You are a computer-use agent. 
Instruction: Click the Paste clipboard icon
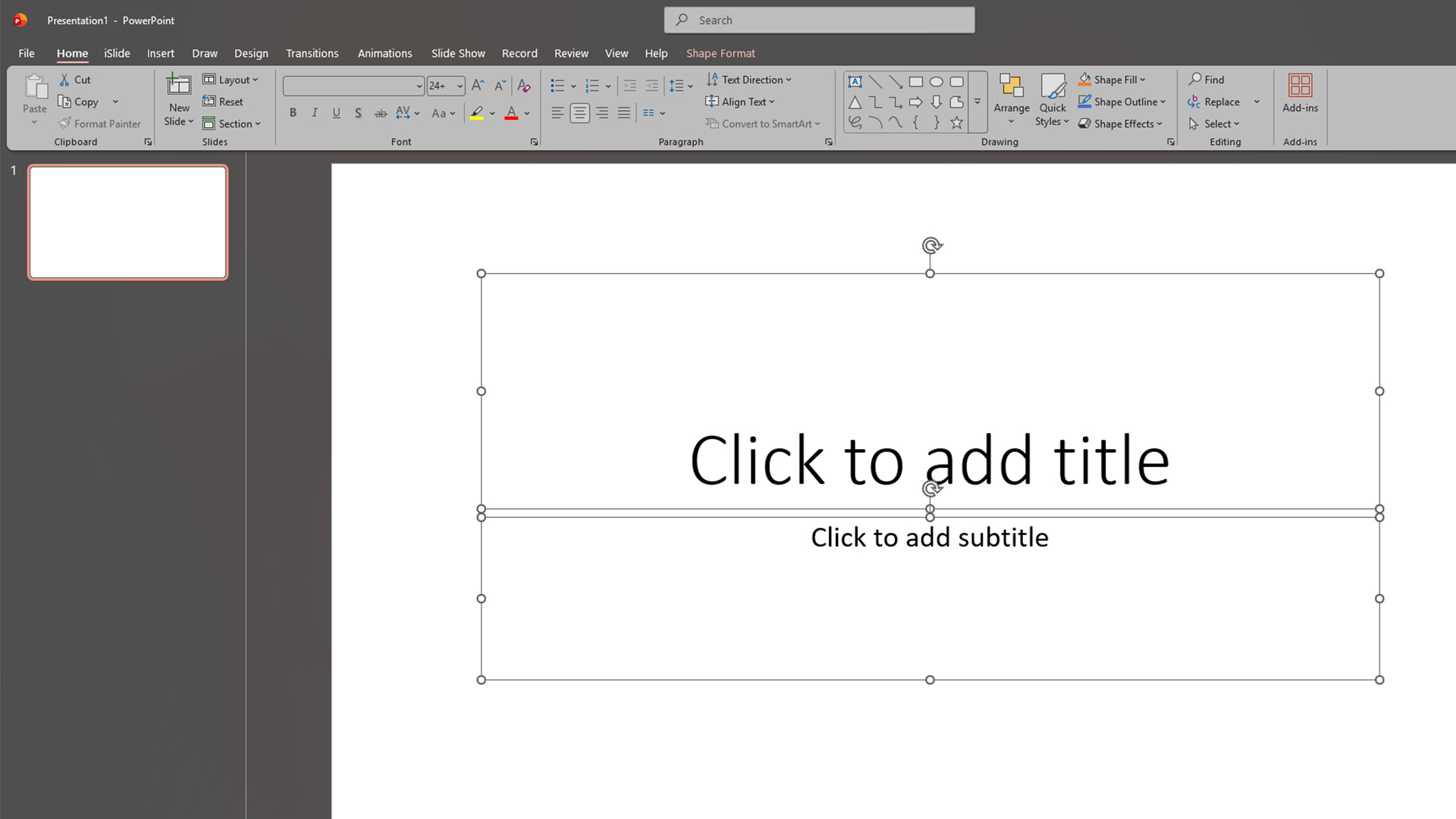click(x=35, y=87)
